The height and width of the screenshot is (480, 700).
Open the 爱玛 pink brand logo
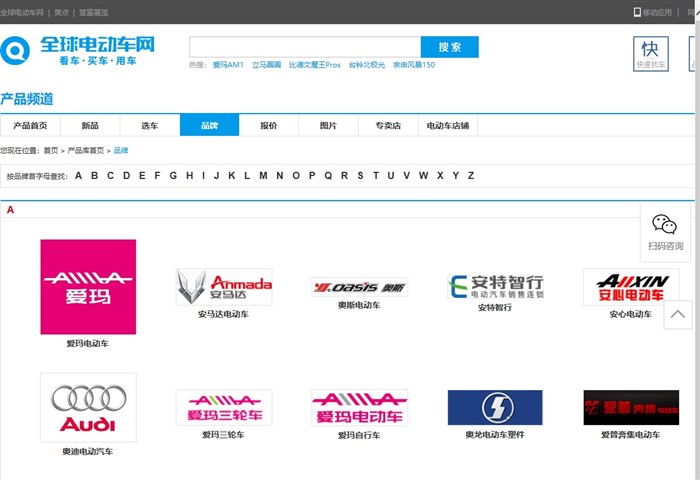click(x=88, y=287)
